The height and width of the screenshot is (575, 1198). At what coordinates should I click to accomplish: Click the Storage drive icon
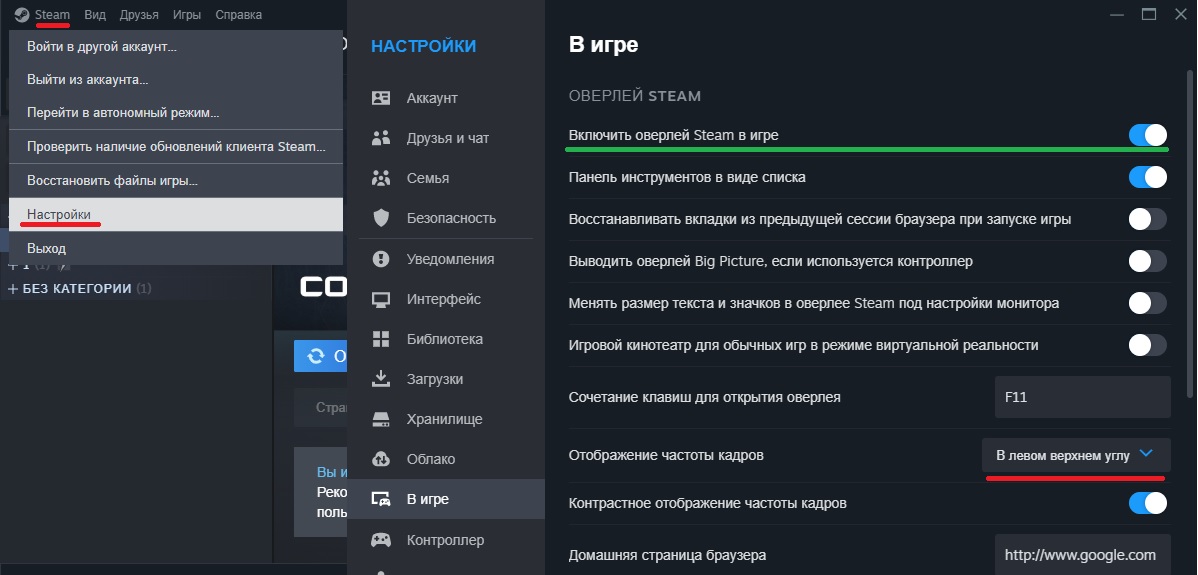click(x=380, y=419)
